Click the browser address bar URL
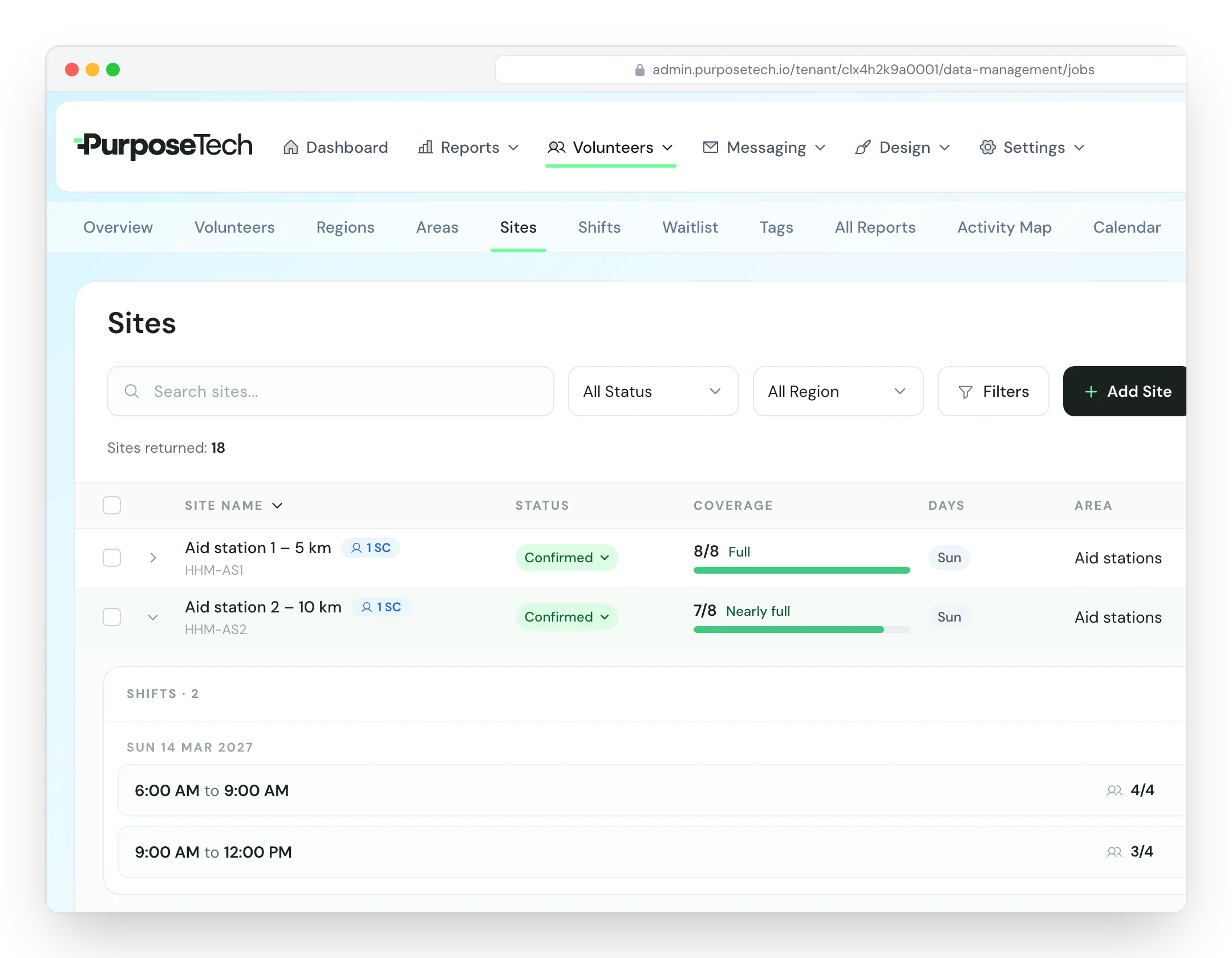Screen dimensions: 1232x958 click(873, 70)
